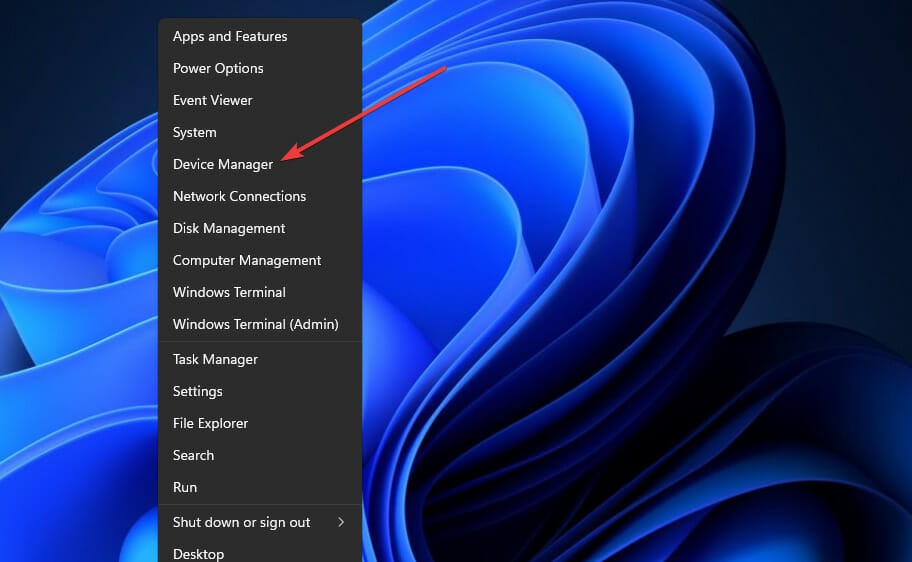Open Settings from the menu
This screenshot has width=912, height=562.
[x=260, y=391]
